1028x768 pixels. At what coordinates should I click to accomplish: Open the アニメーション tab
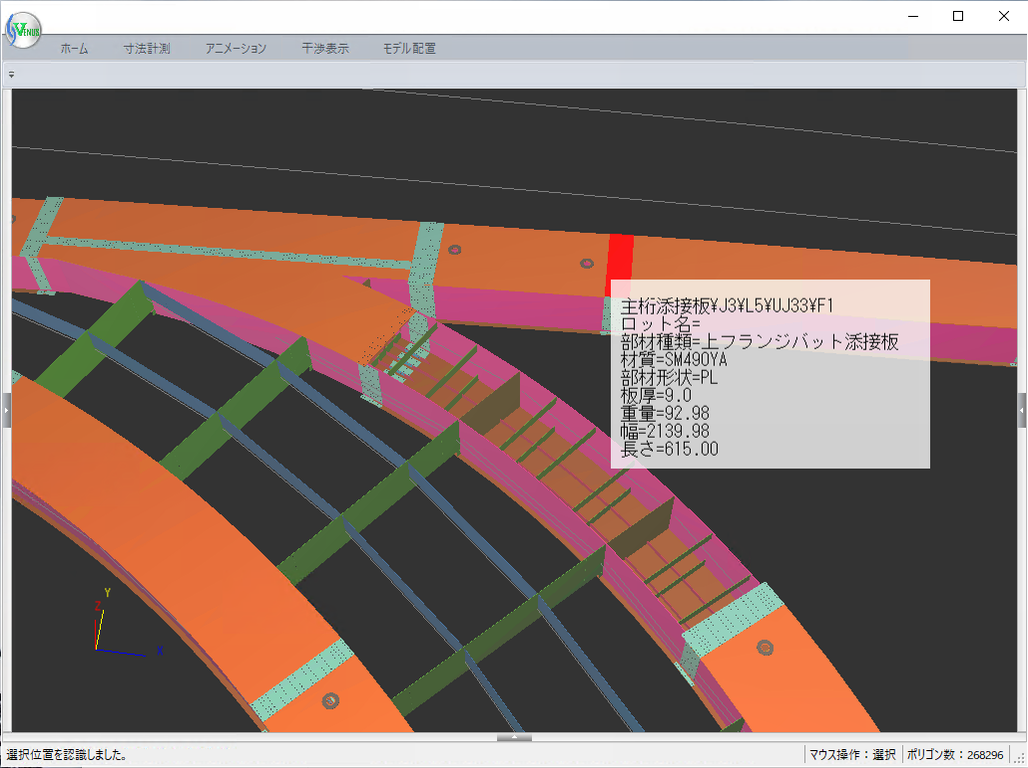[x=236, y=48]
